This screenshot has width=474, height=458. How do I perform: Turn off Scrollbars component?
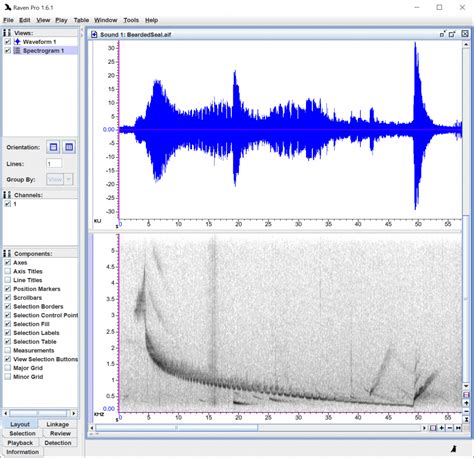[8, 298]
